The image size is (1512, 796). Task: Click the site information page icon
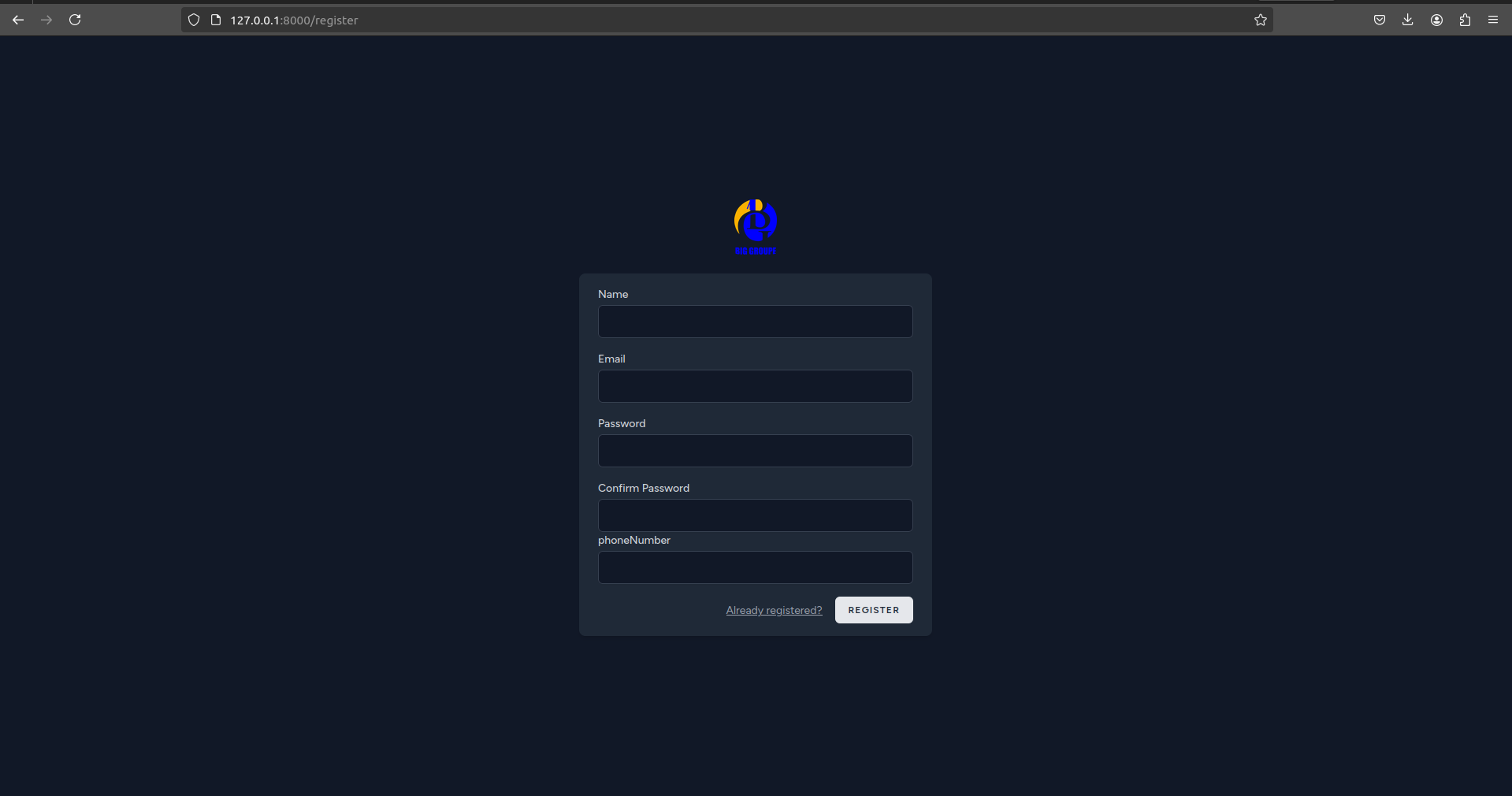(215, 20)
